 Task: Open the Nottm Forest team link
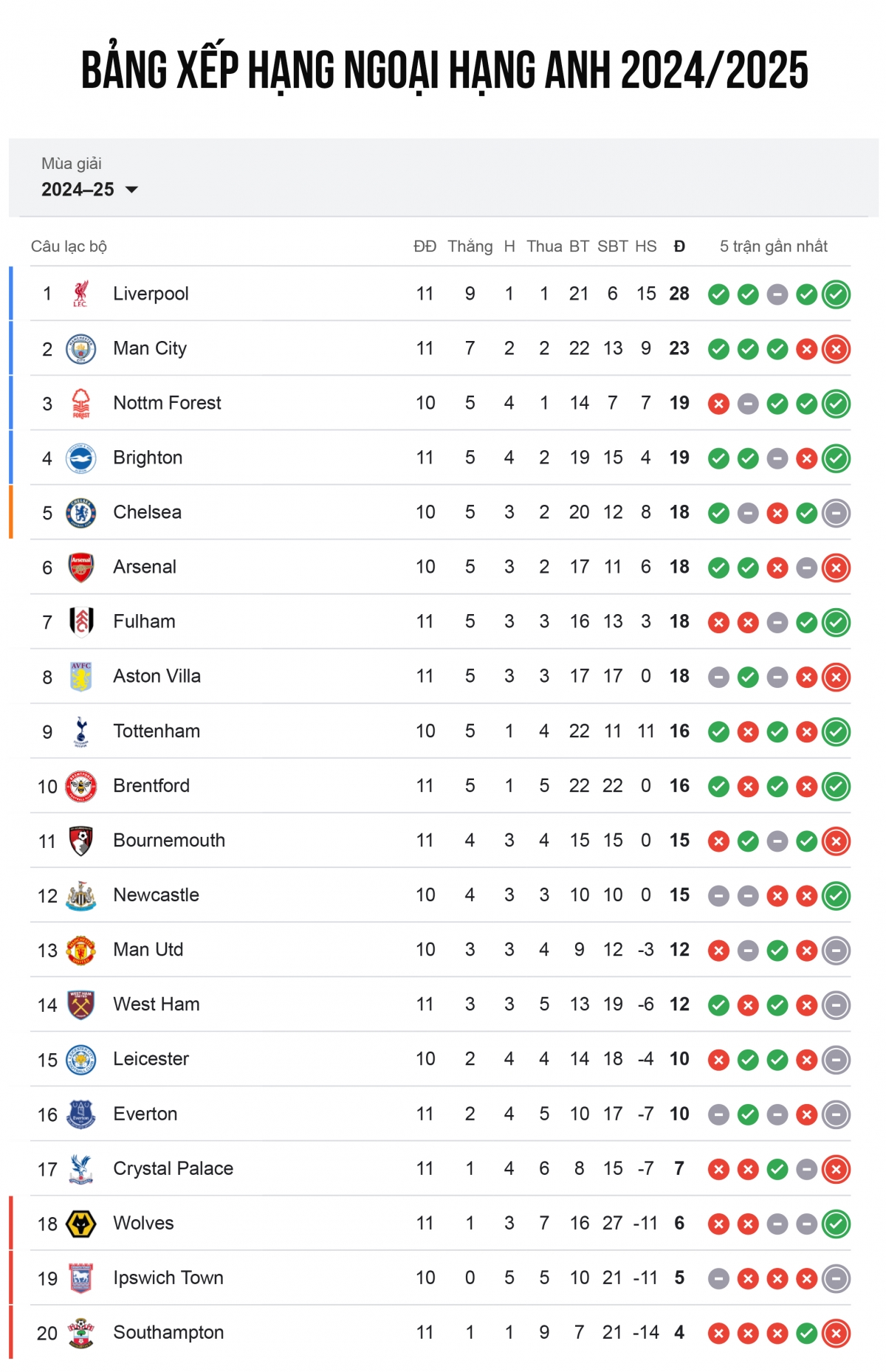tap(167, 403)
